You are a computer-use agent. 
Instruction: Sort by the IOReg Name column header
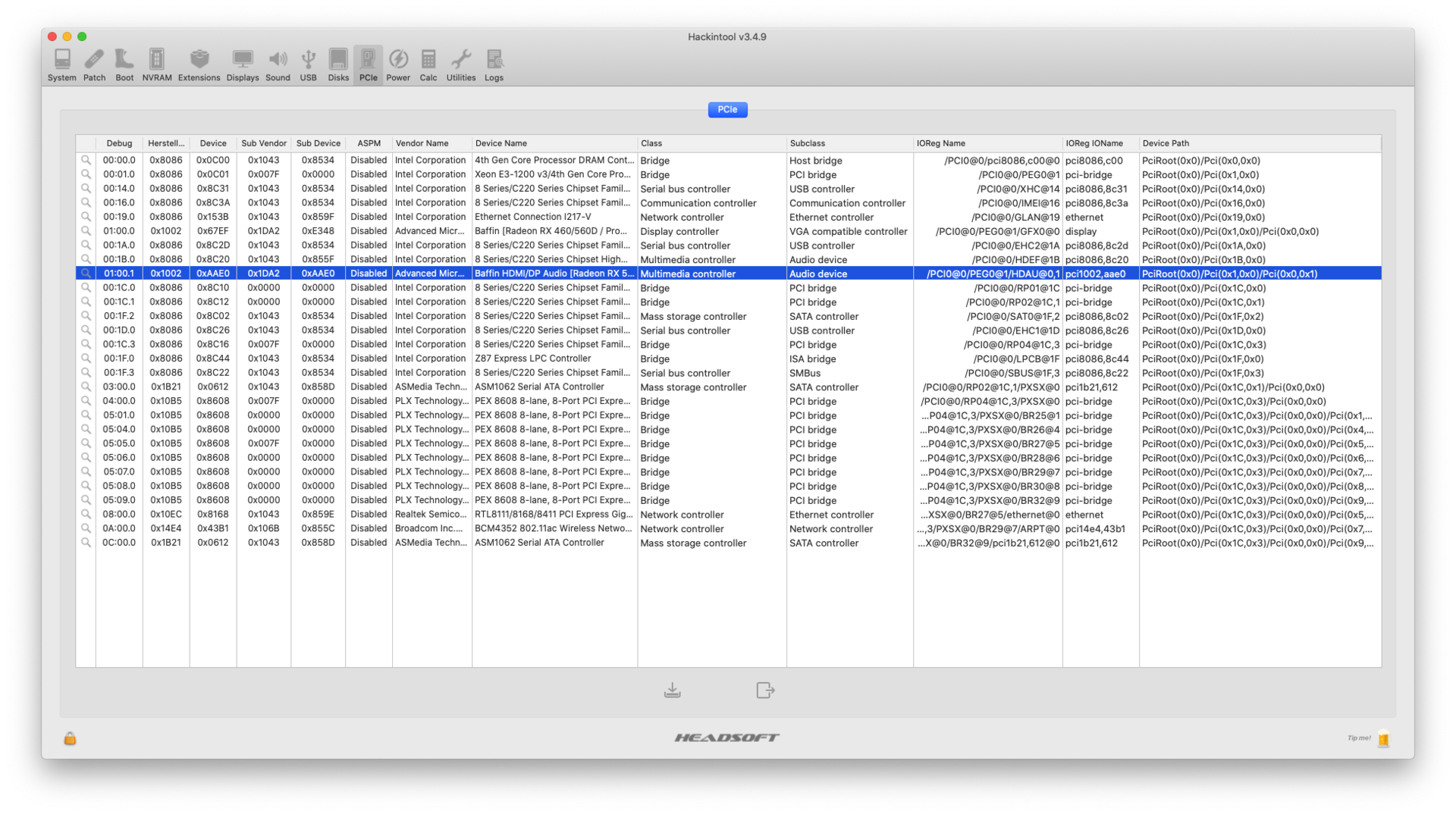coord(988,143)
